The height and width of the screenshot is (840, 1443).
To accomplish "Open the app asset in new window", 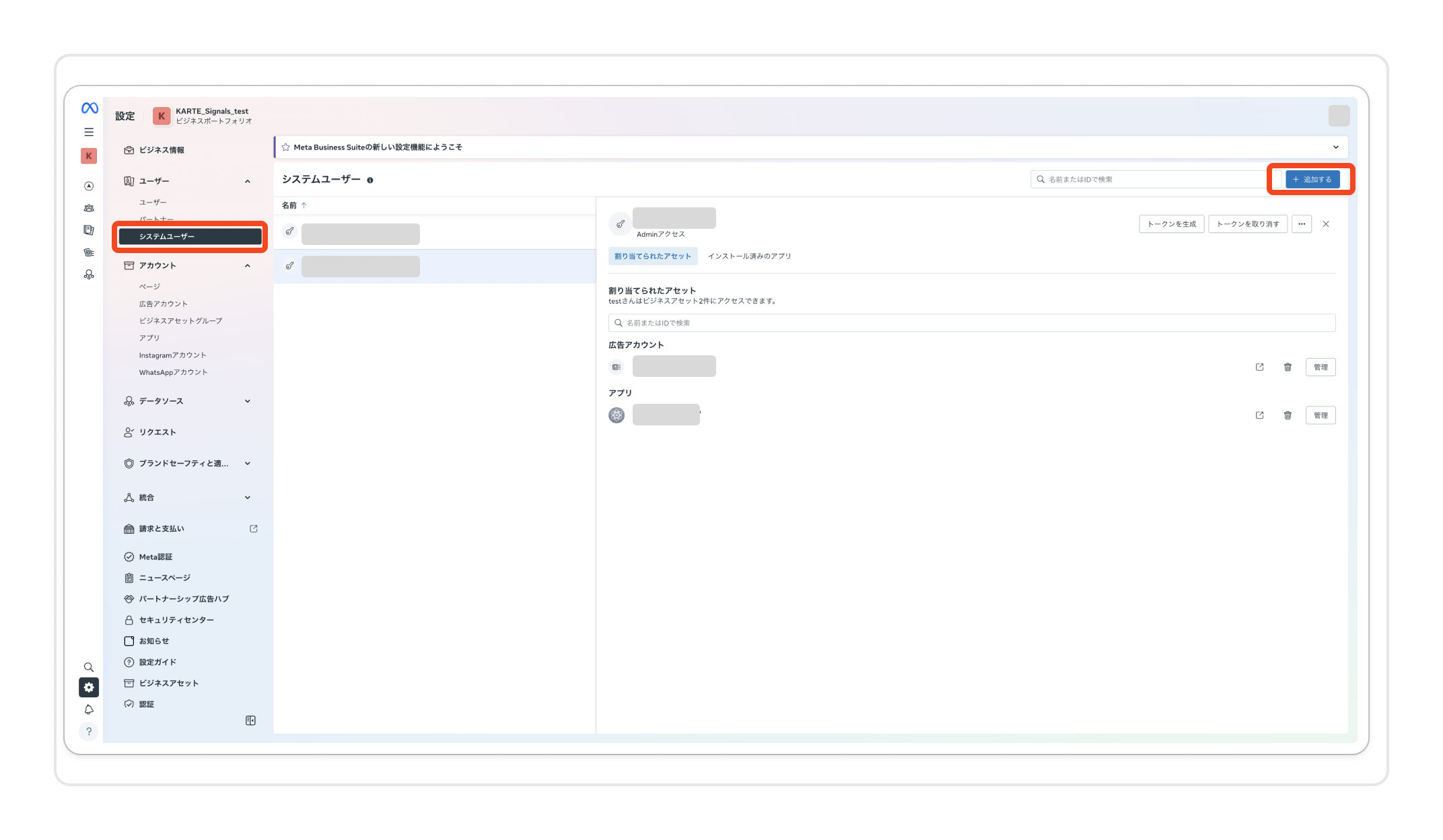I will 1259,415.
